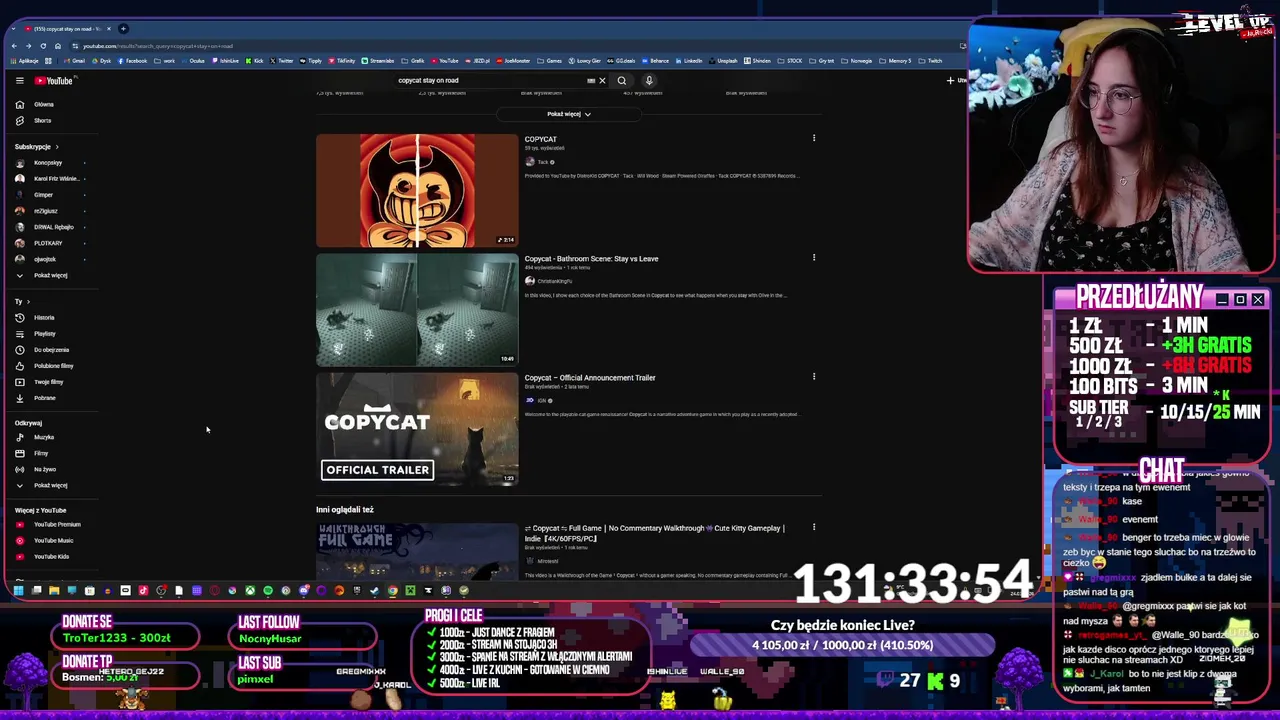Open the Windows Start button
This screenshot has width=1280, height=720.
[18, 591]
